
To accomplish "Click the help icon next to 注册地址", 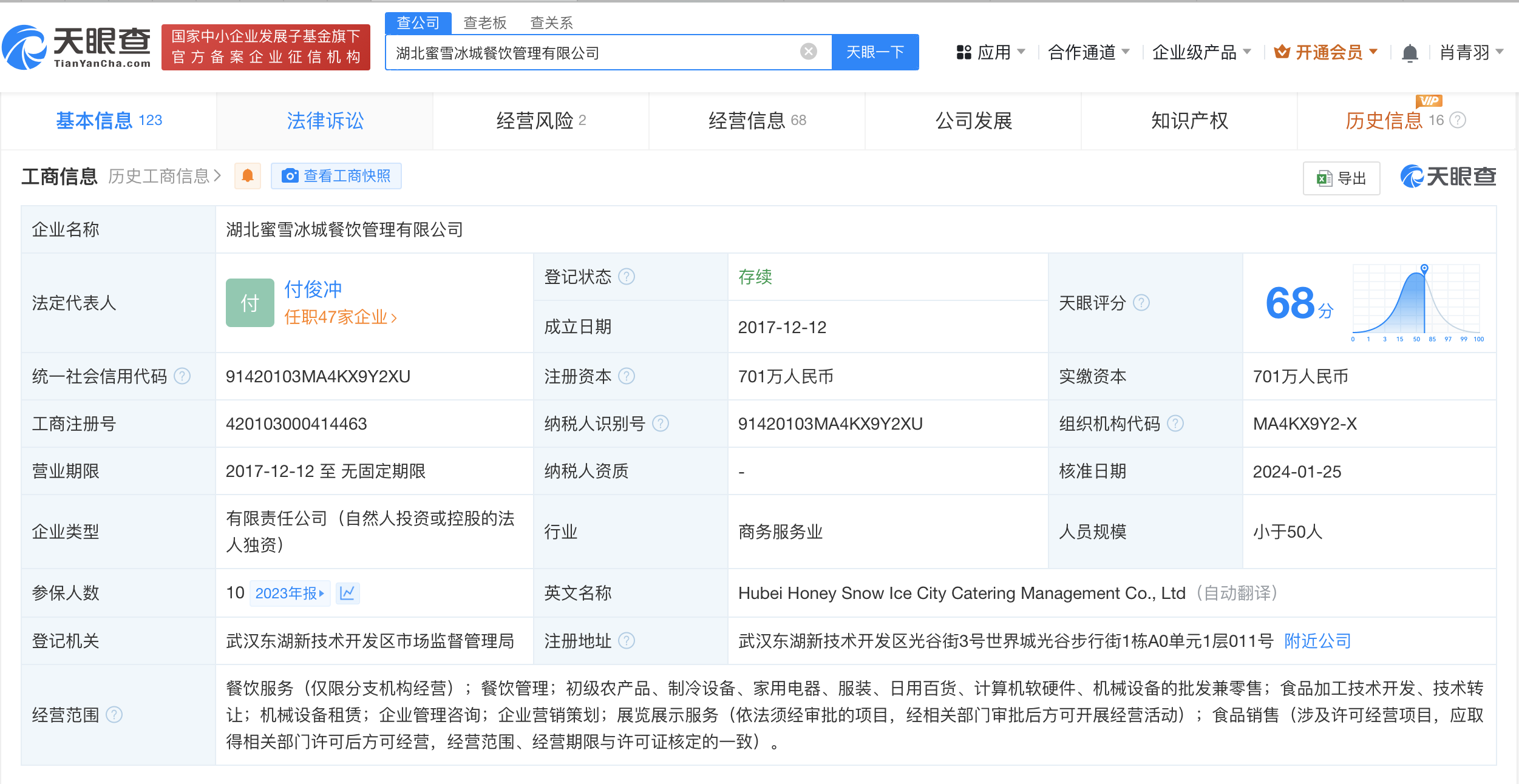I will 627,641.
